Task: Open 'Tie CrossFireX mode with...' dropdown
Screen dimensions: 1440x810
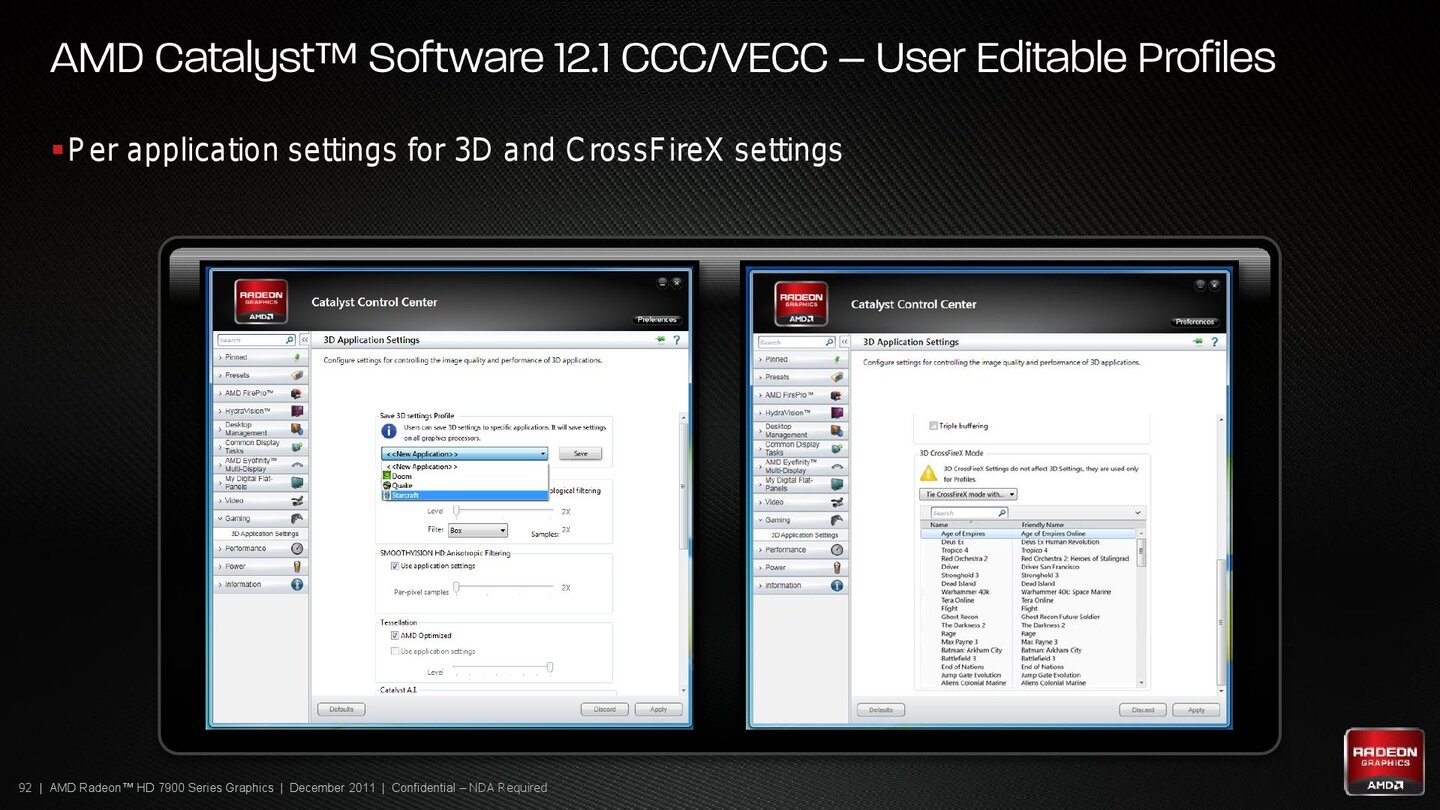Action: [x=968, y=494]
